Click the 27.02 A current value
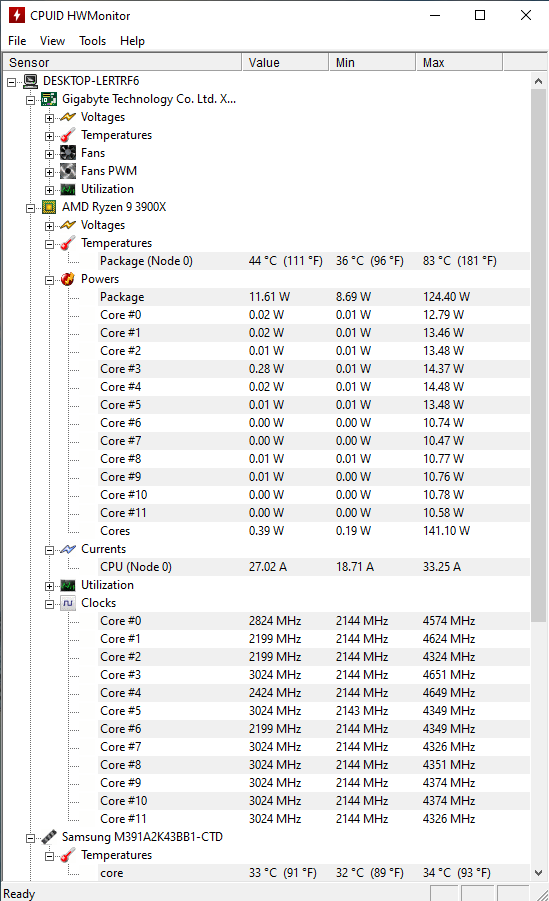549x901 pixels. (268, 567)
